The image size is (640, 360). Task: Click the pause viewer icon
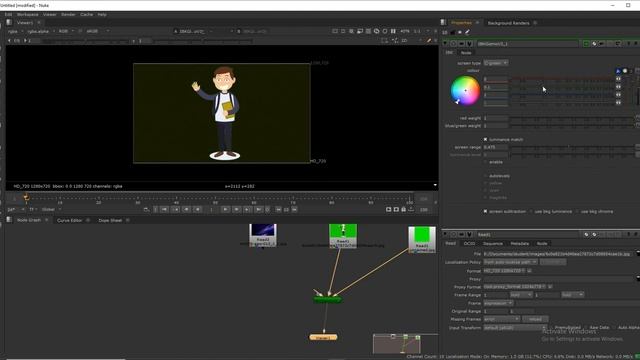click(393, 31)
